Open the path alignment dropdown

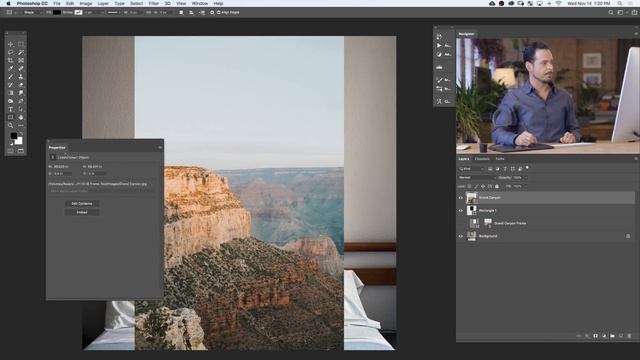point(191,13)
